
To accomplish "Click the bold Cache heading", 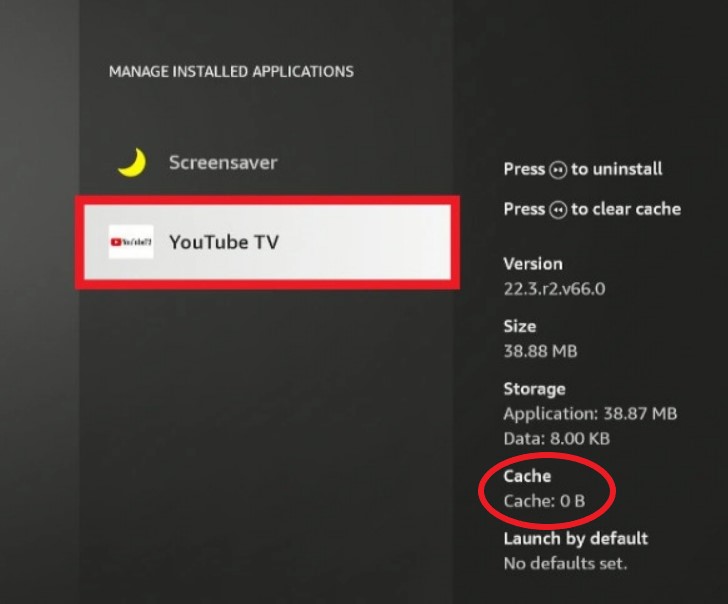I will coord(527,476).
